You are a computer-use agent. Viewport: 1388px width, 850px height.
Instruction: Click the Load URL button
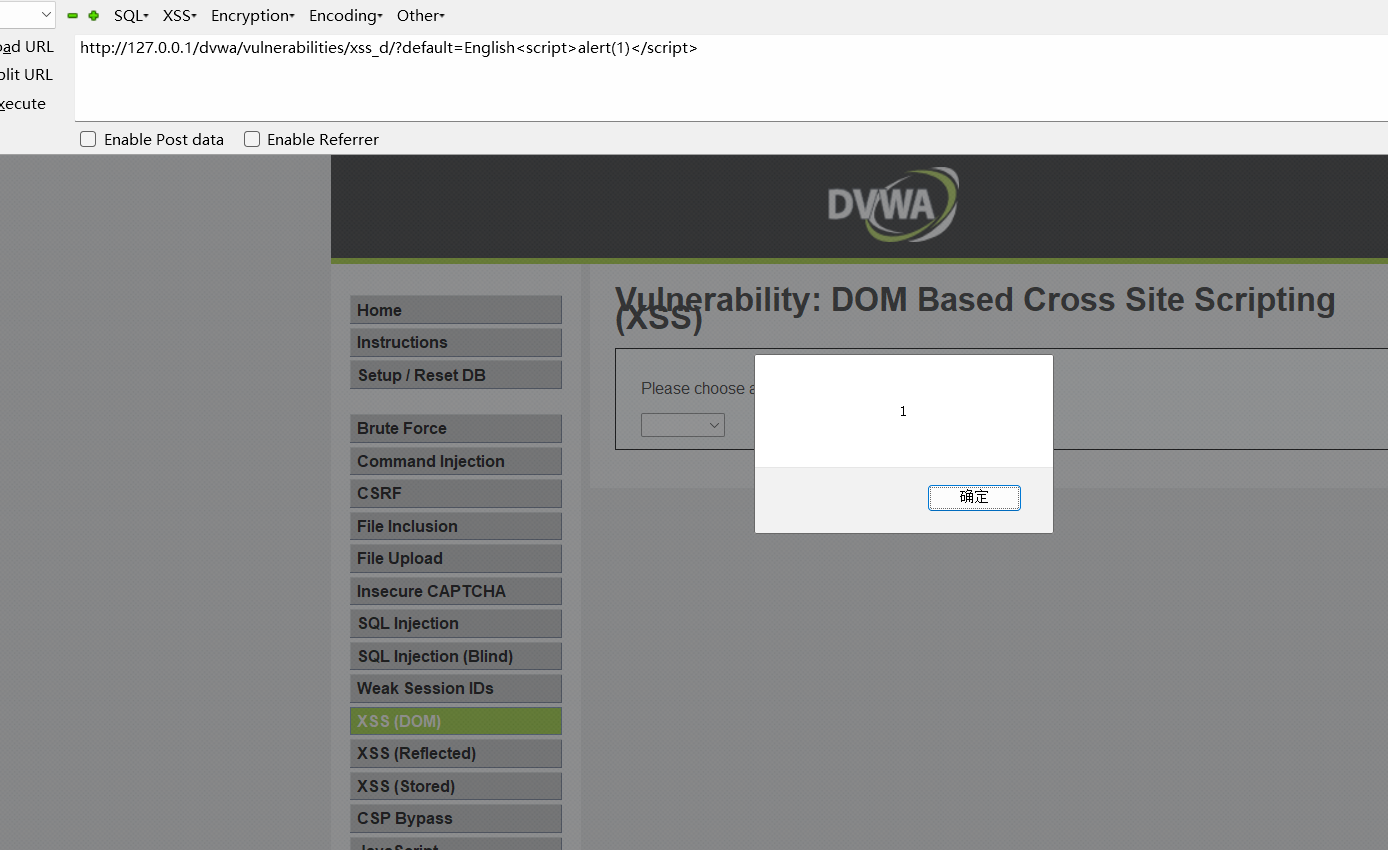tap(27, 47)
